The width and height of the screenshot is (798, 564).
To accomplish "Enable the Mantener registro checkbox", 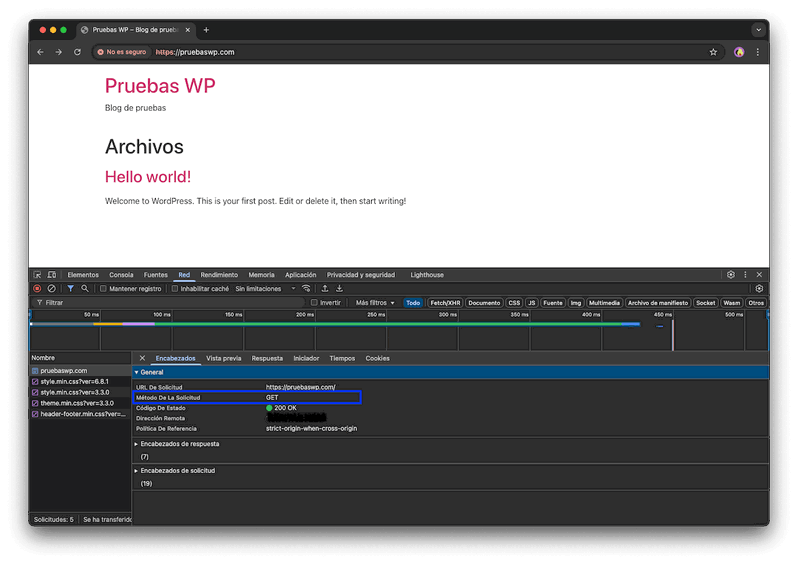I will (x=103, y=289).
